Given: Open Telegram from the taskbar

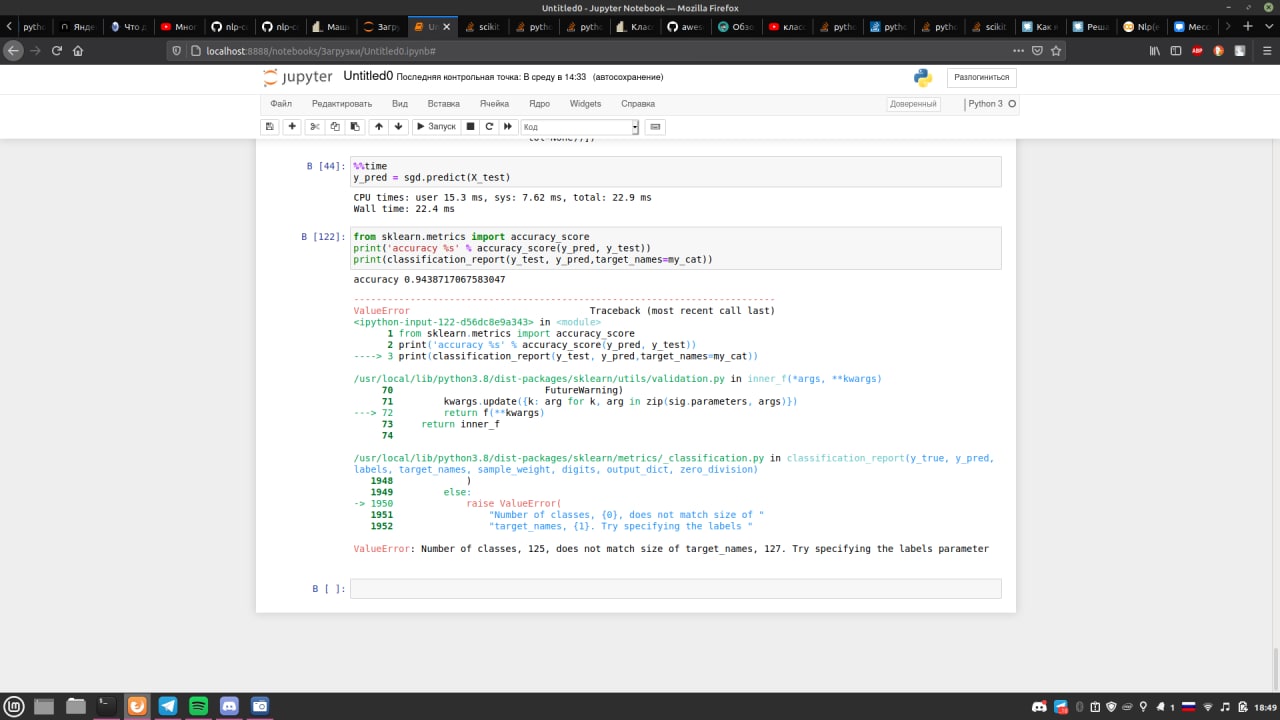Looking at the screenshot, I should (x=167, y=706).
